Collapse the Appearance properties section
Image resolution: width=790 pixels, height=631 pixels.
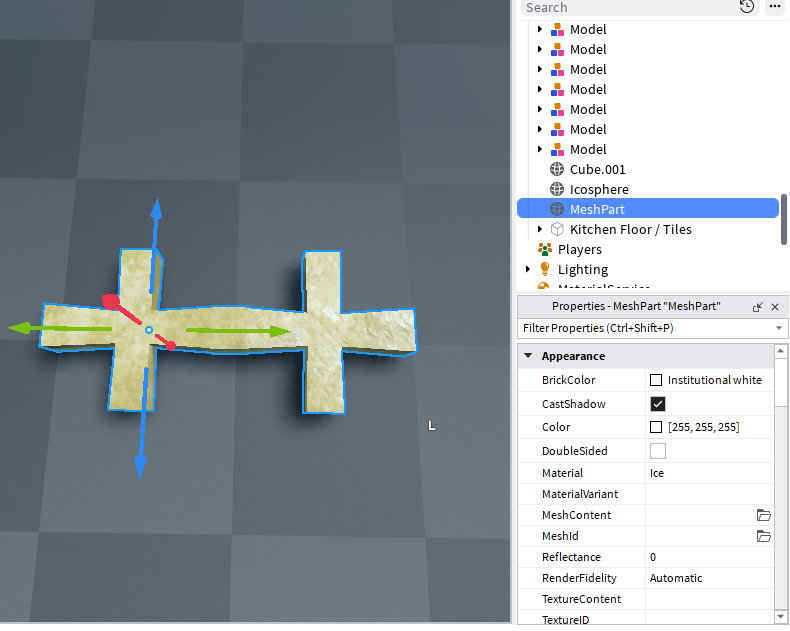(x=528, y=356)
